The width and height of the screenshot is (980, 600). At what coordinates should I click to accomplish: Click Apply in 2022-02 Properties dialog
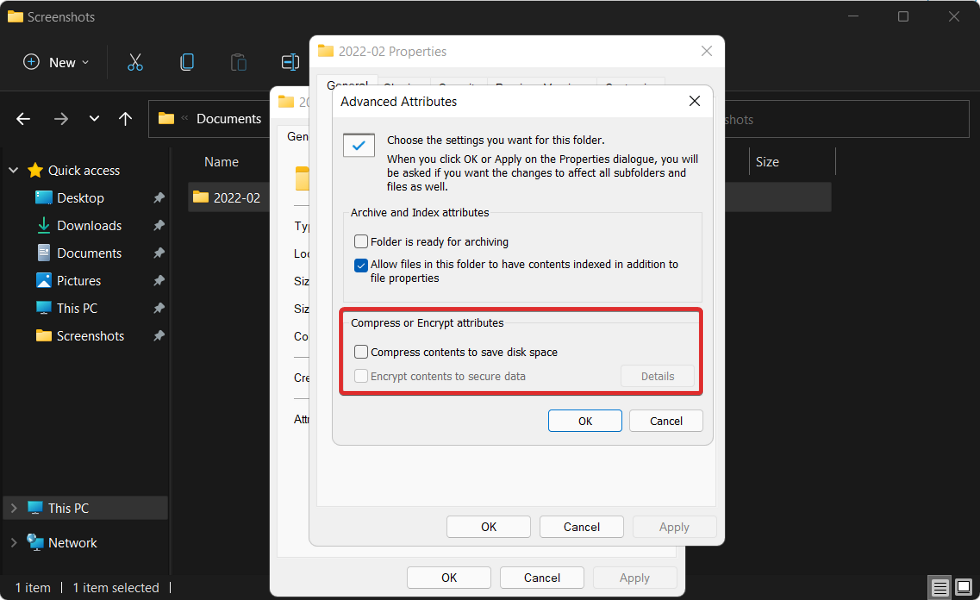point(674,527)
